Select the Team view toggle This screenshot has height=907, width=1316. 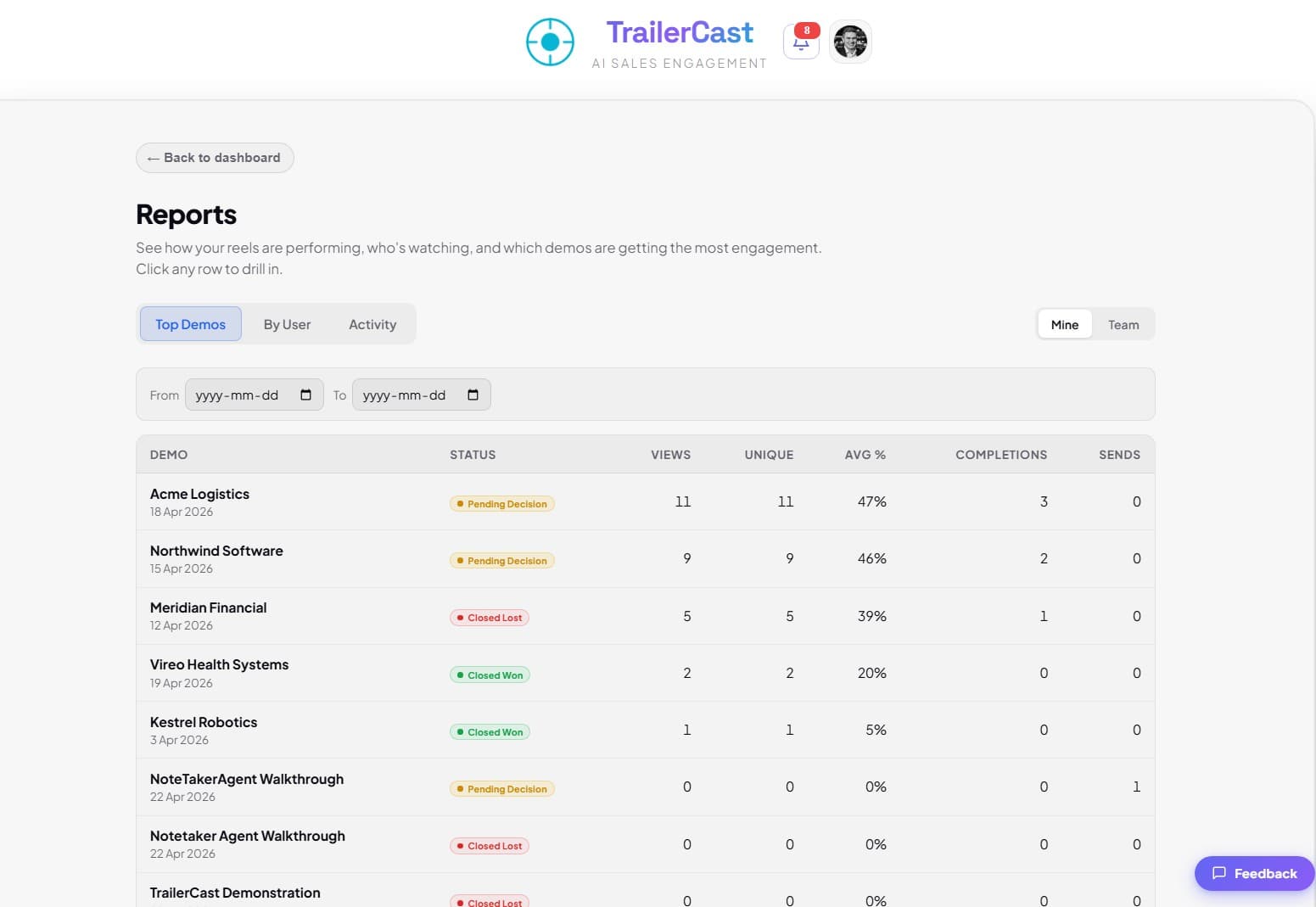pos(1123,324)
